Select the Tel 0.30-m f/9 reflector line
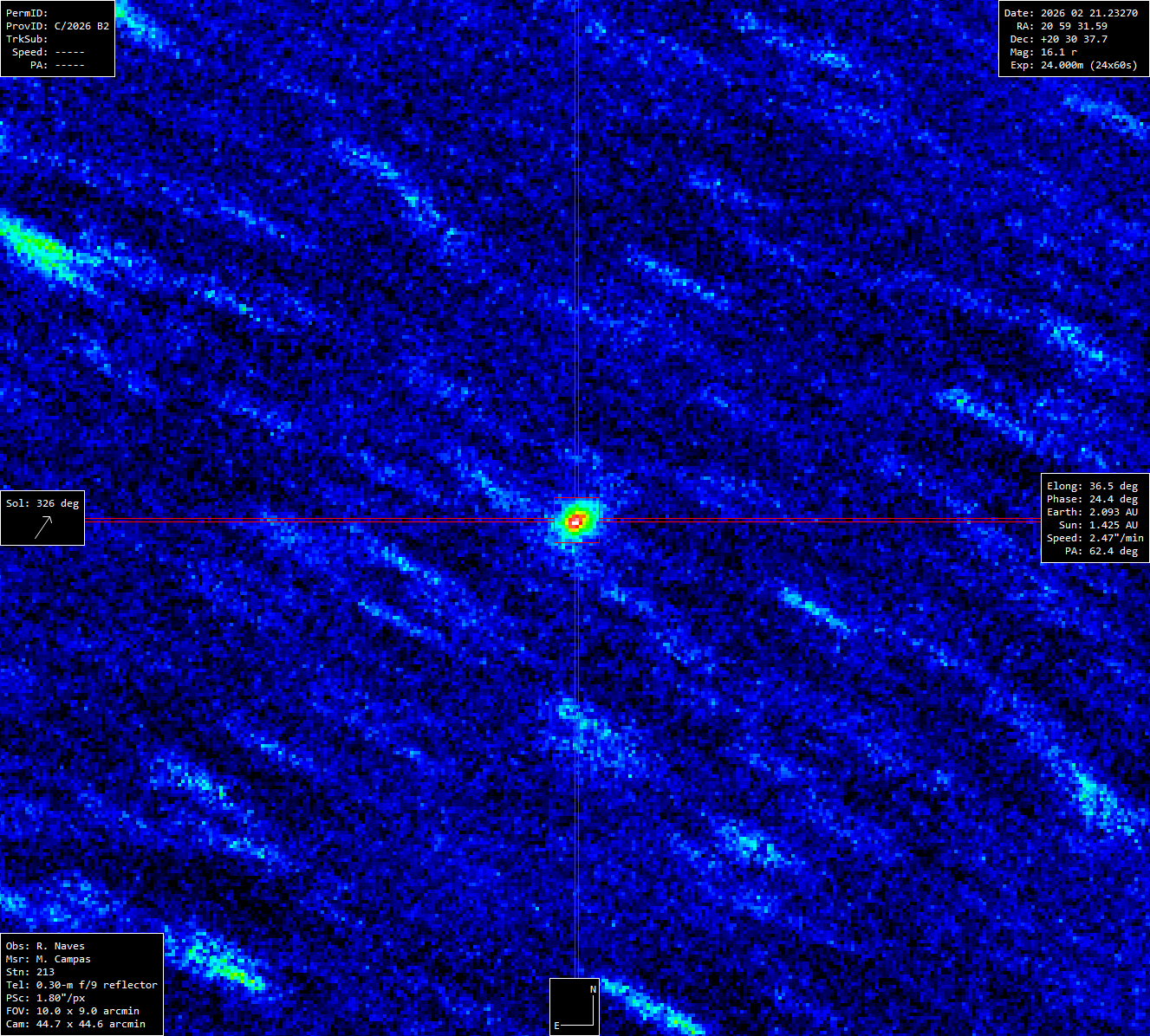1150x1036 pixels. [81, 985]
